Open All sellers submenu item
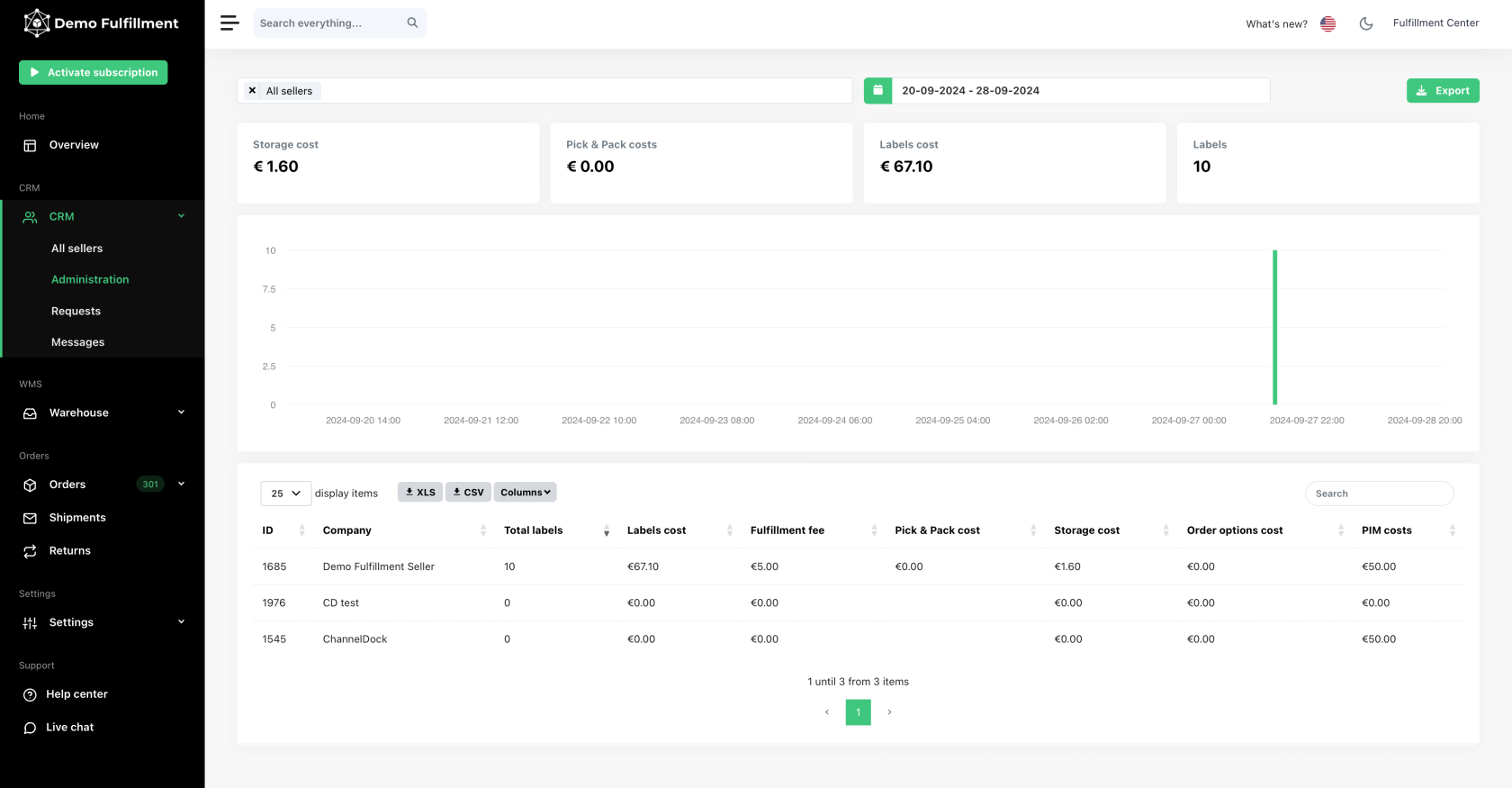1512x788 pixels. tap(76, 249)
